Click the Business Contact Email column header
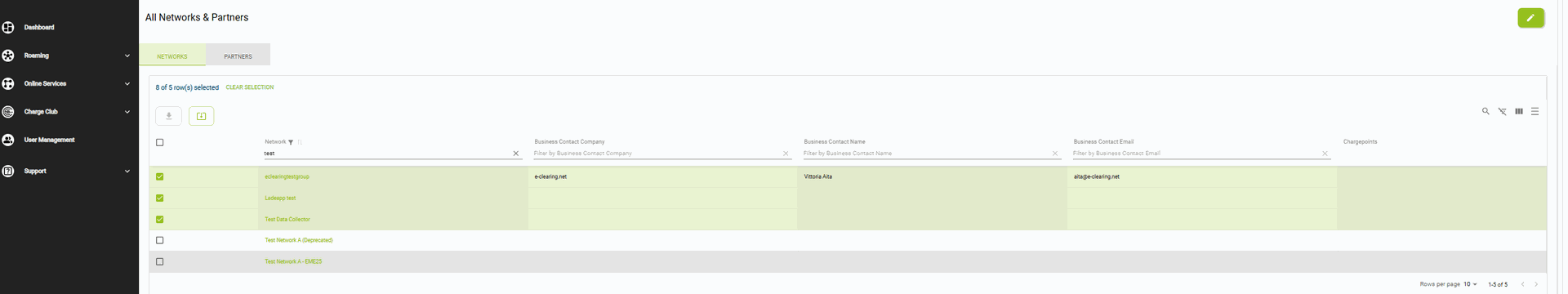This screenshot has width=1568, height=294. click(1103, 142)
